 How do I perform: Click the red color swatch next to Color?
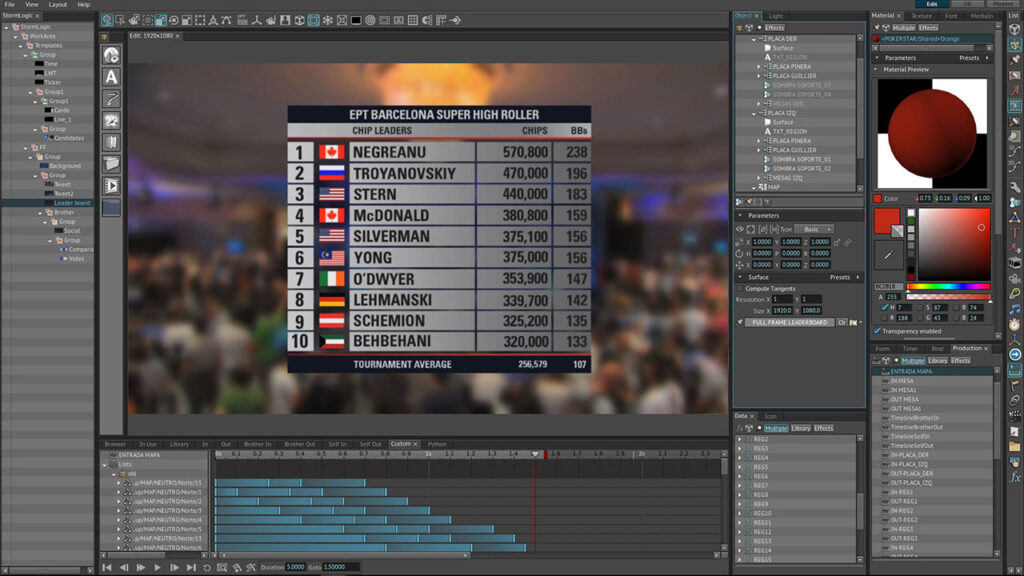tap(877, 198)
